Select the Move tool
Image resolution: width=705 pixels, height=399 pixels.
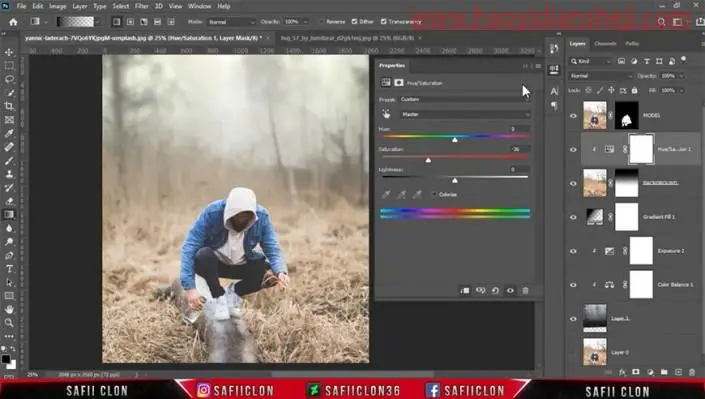pyautogui.click(x=9, y=52)
